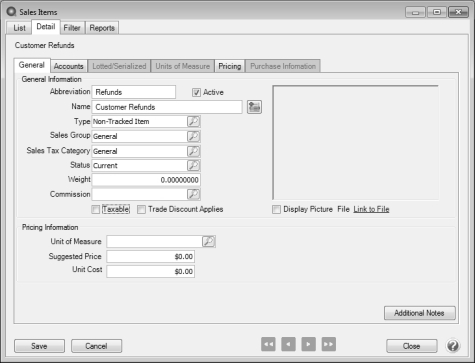Viewport: 475px width, 363px height.
Task: Jump to last record navigation arrow
Action: point(328,344)
